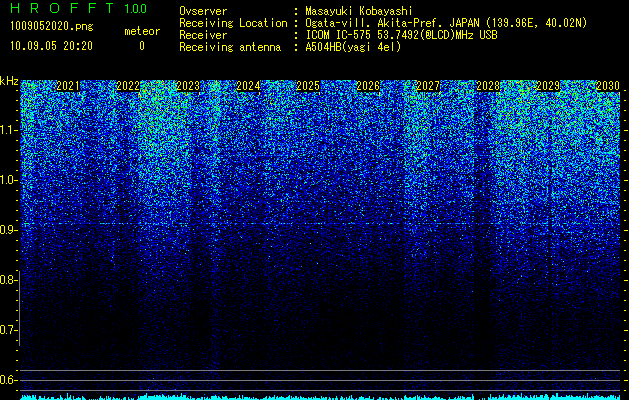The height and width of the screenshot is (400, 629).
Task: Click the 0.8 kHz axis label
Action: pyautogui.click(x=8, y=280)
